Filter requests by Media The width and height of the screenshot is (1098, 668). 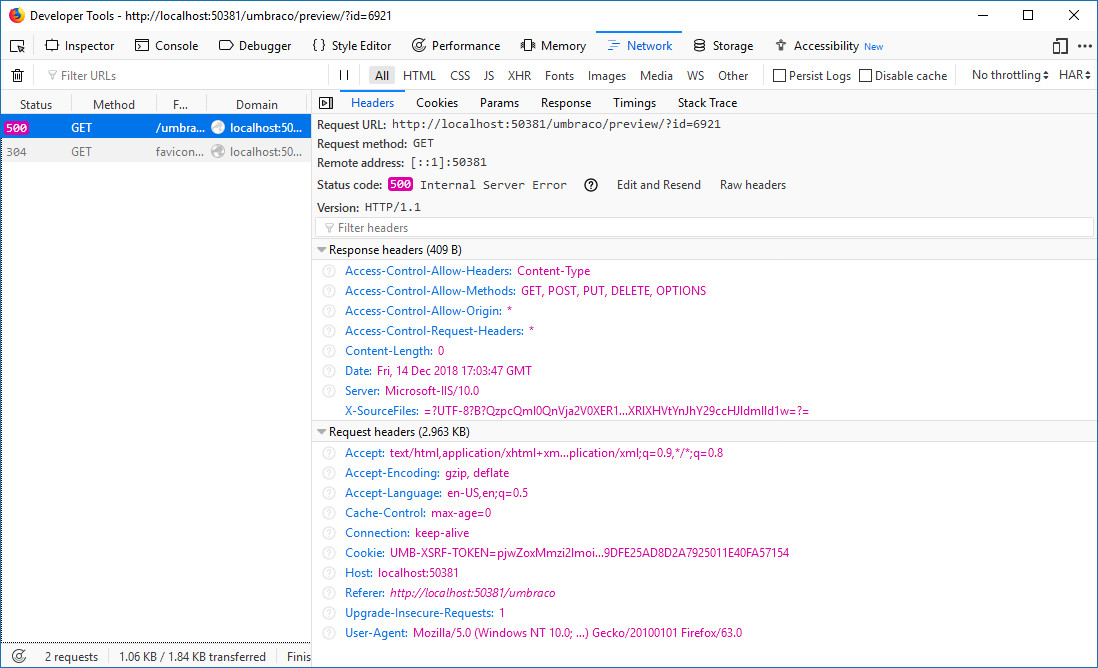(656, 76)
